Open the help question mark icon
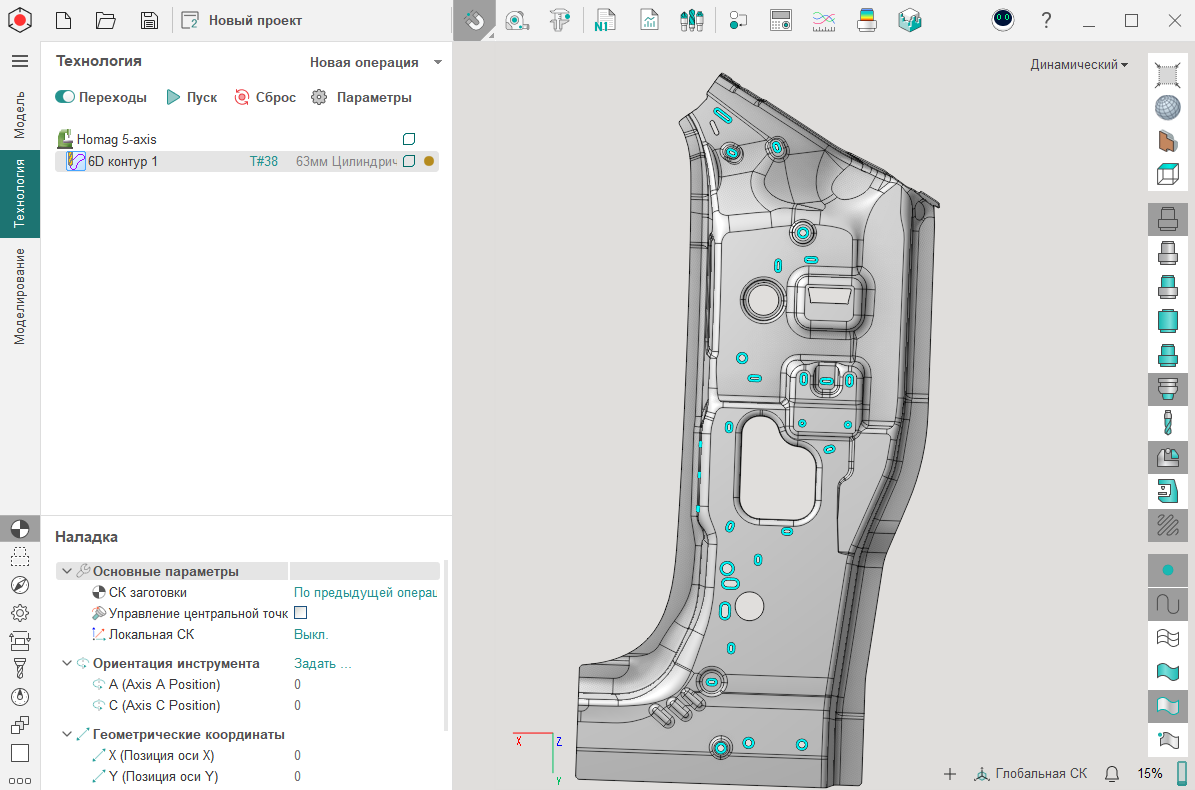The width and height of the screenshot is (1195, 790). (x=1046, y=20)
